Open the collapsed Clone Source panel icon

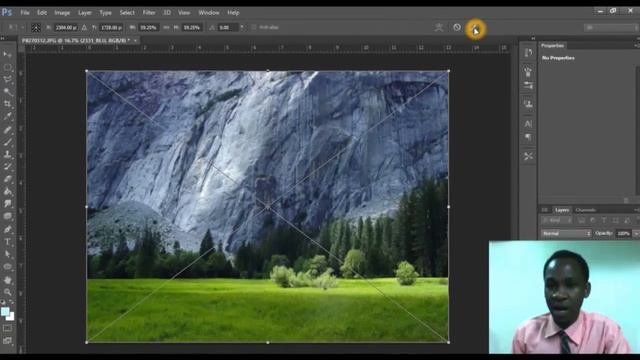tap(528, 104)
